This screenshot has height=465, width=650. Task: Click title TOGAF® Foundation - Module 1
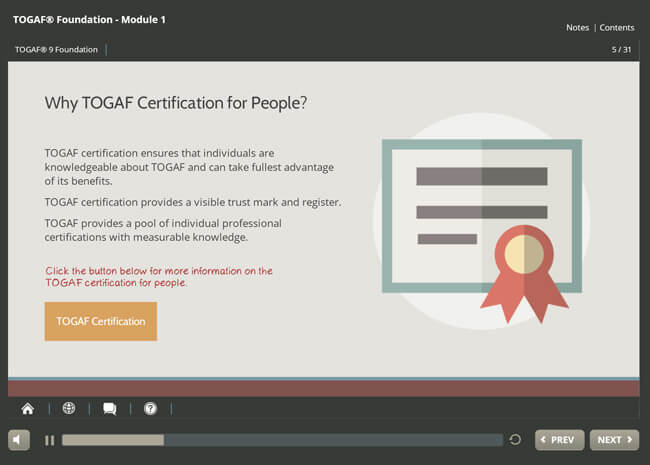pos(89,19)
